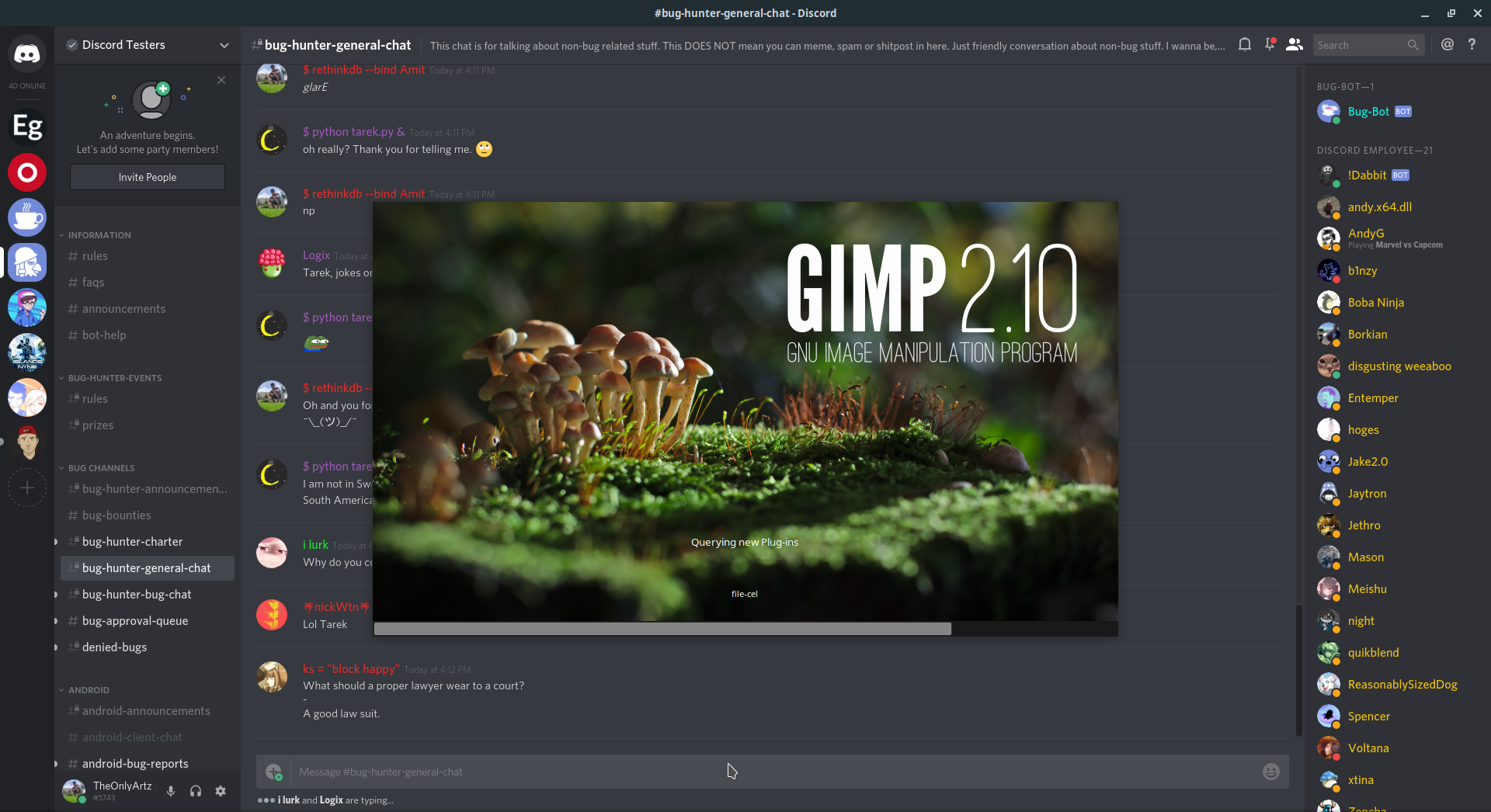Image resolution: width=1491 pixels, height=812 pixels.
Task: Open the Eg server icon
Action: tap(27, 127)
